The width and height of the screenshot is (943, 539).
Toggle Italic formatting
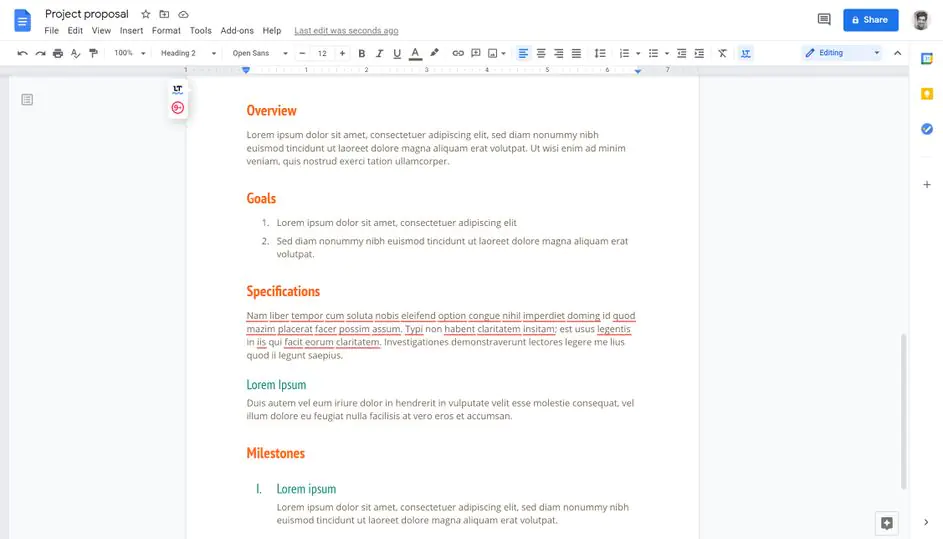(x=379, y=54)
